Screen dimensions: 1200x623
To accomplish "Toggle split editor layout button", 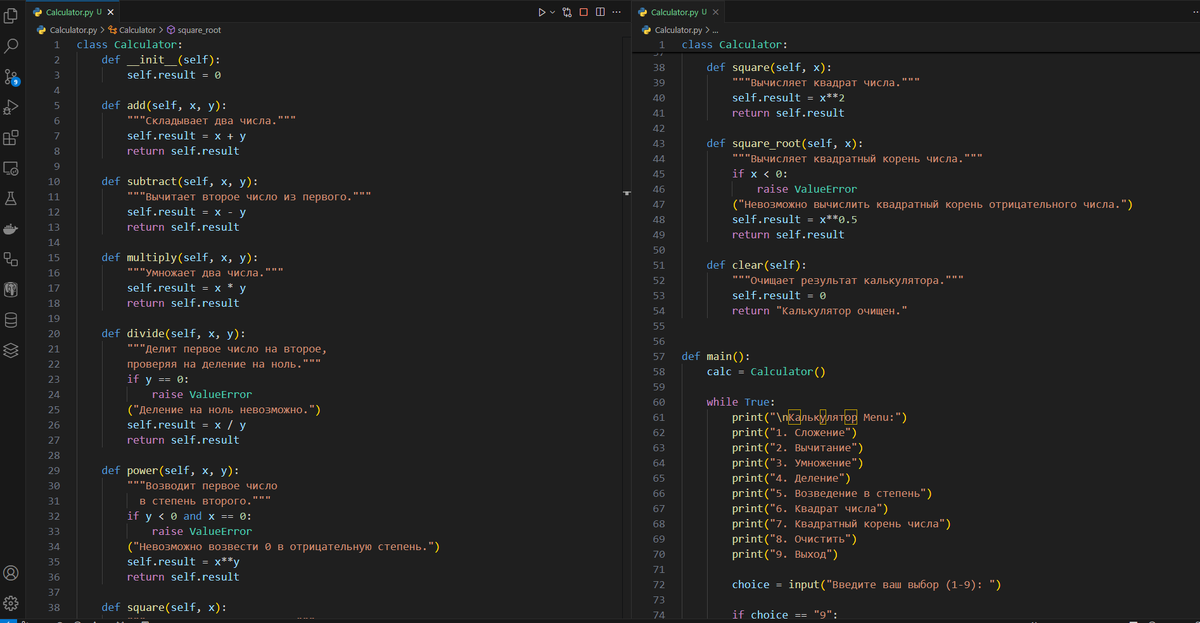I will pyautogui.click(x=600, y=12).
